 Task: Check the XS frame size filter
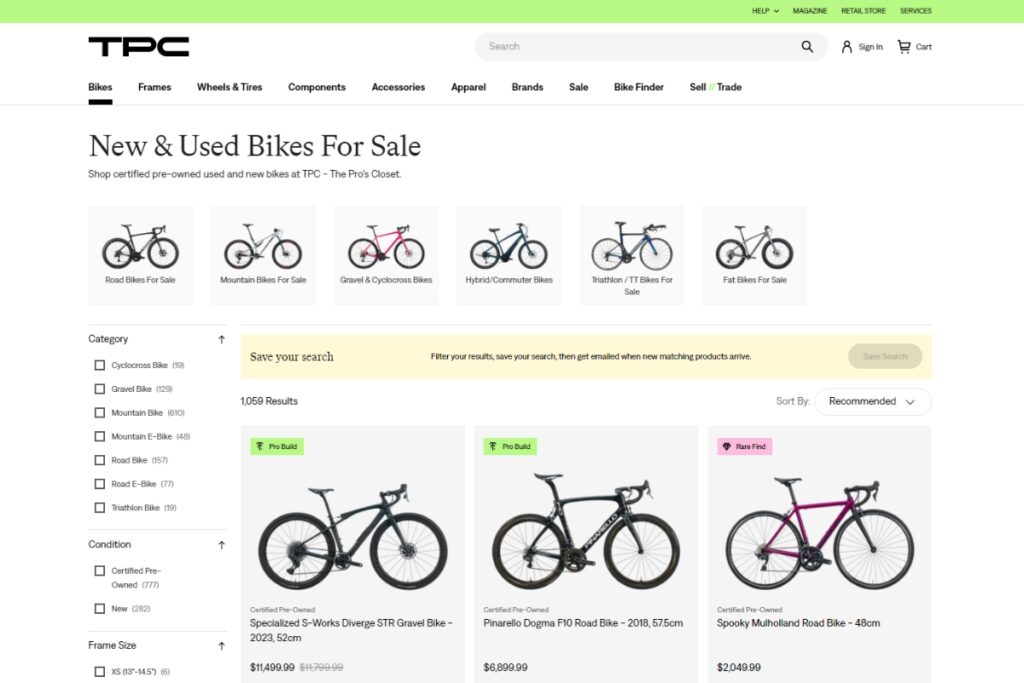coord(99,671)
